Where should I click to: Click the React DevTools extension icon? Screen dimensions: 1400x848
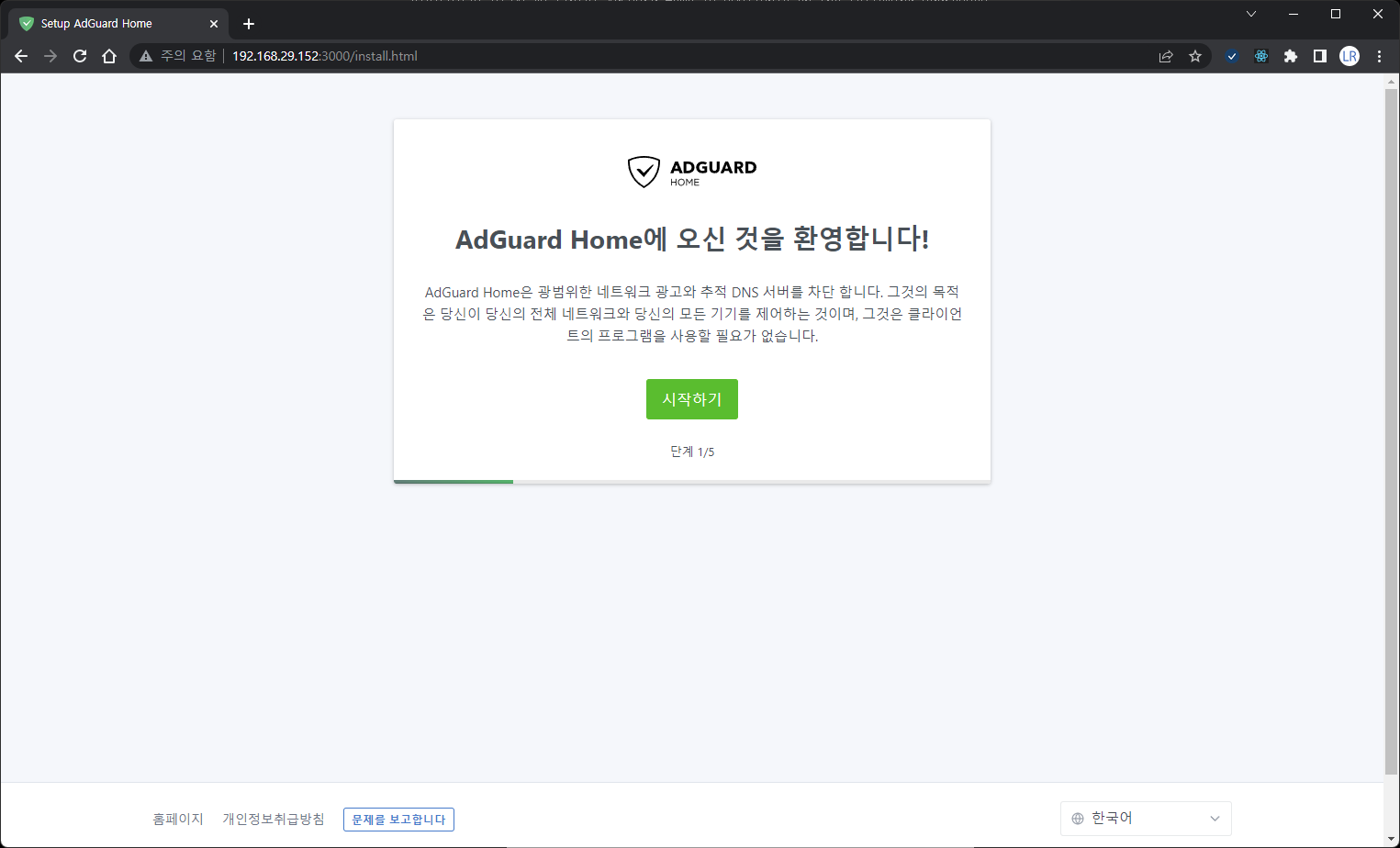tap(1261, 56)
